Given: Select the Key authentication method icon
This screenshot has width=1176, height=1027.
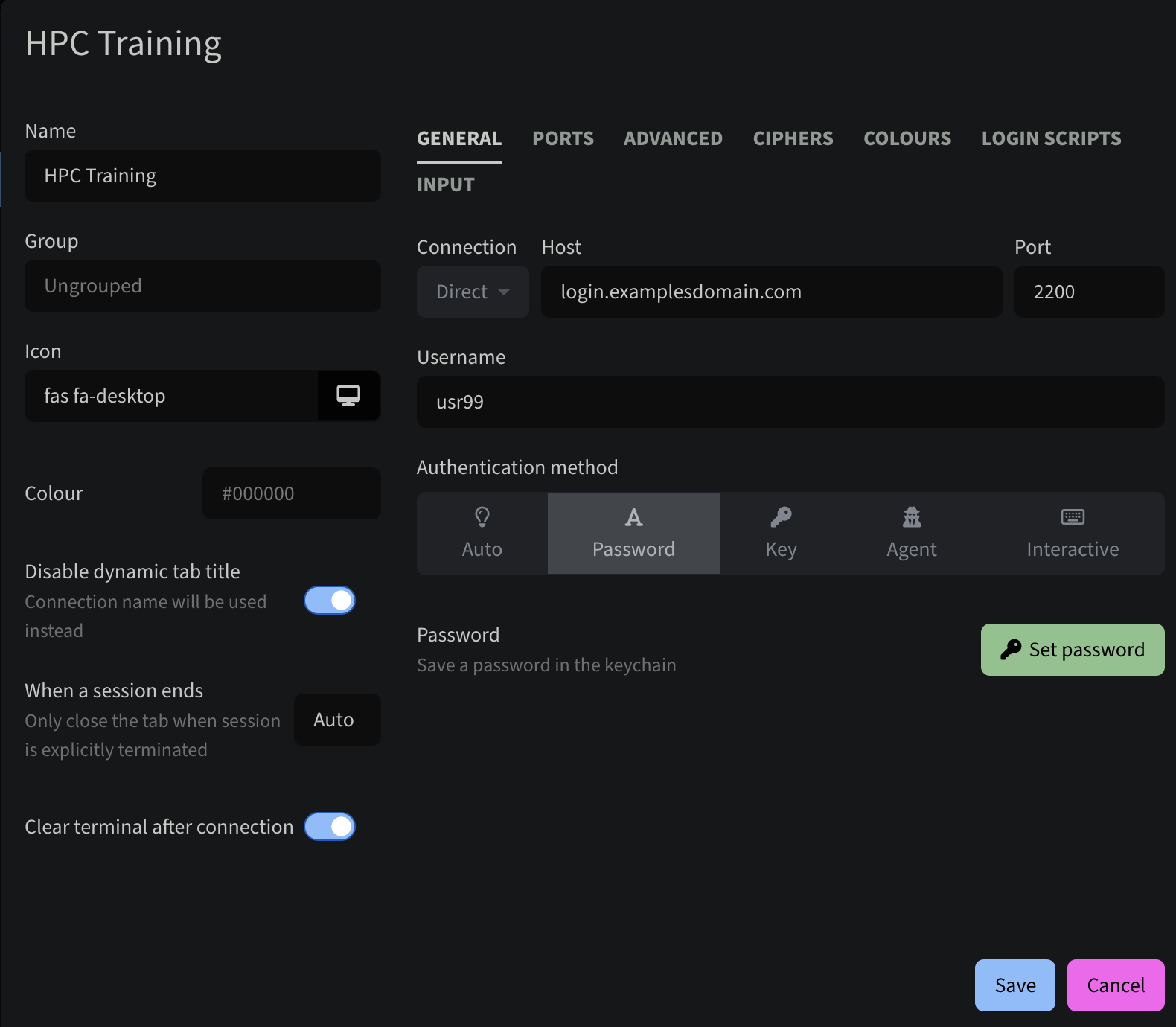Looking at the screenshot, I should 781,516.
